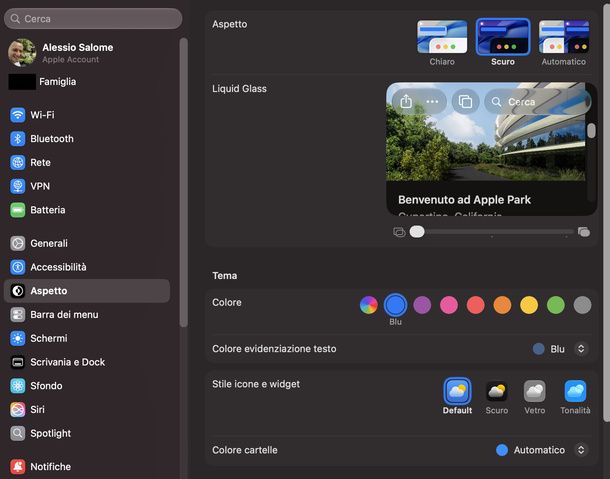This screenshot has width=610, height=479.
Task: Click the sidebar scrollbar
Action: click(184, 182)
